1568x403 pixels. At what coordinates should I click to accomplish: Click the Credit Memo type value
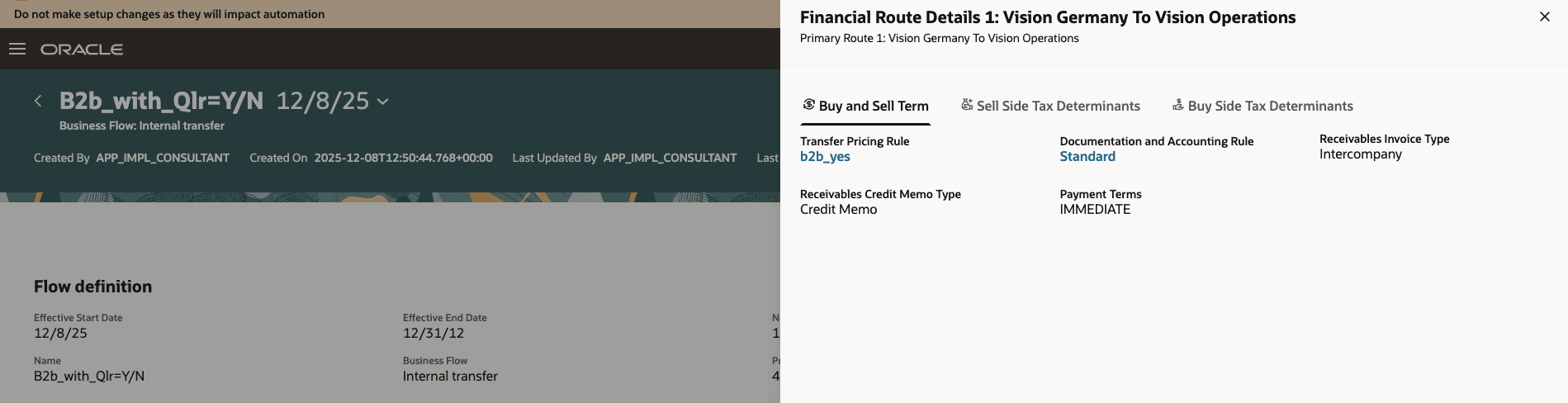pos(838,210)
